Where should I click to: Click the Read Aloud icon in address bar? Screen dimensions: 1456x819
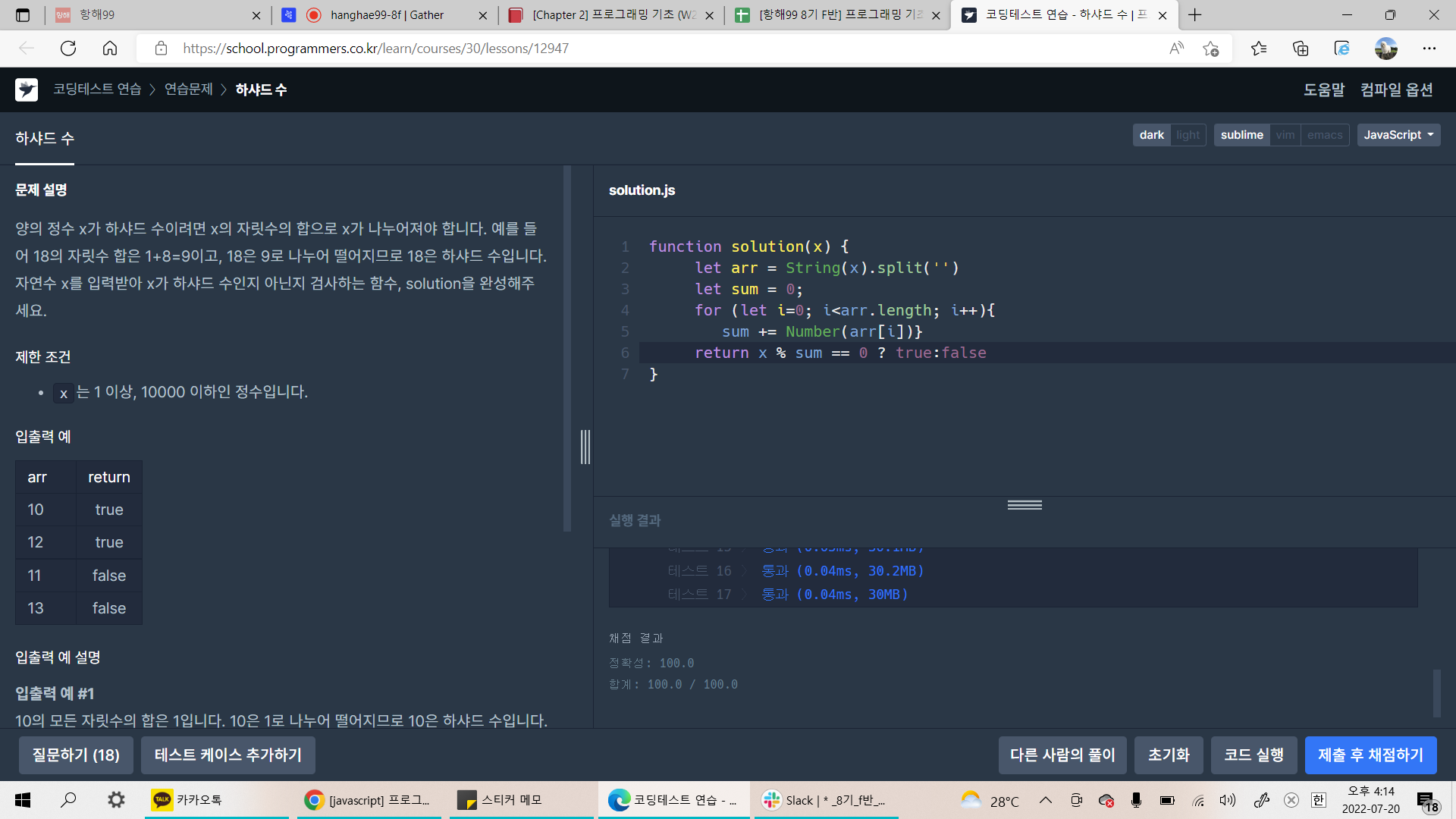tap(1176, 49)
